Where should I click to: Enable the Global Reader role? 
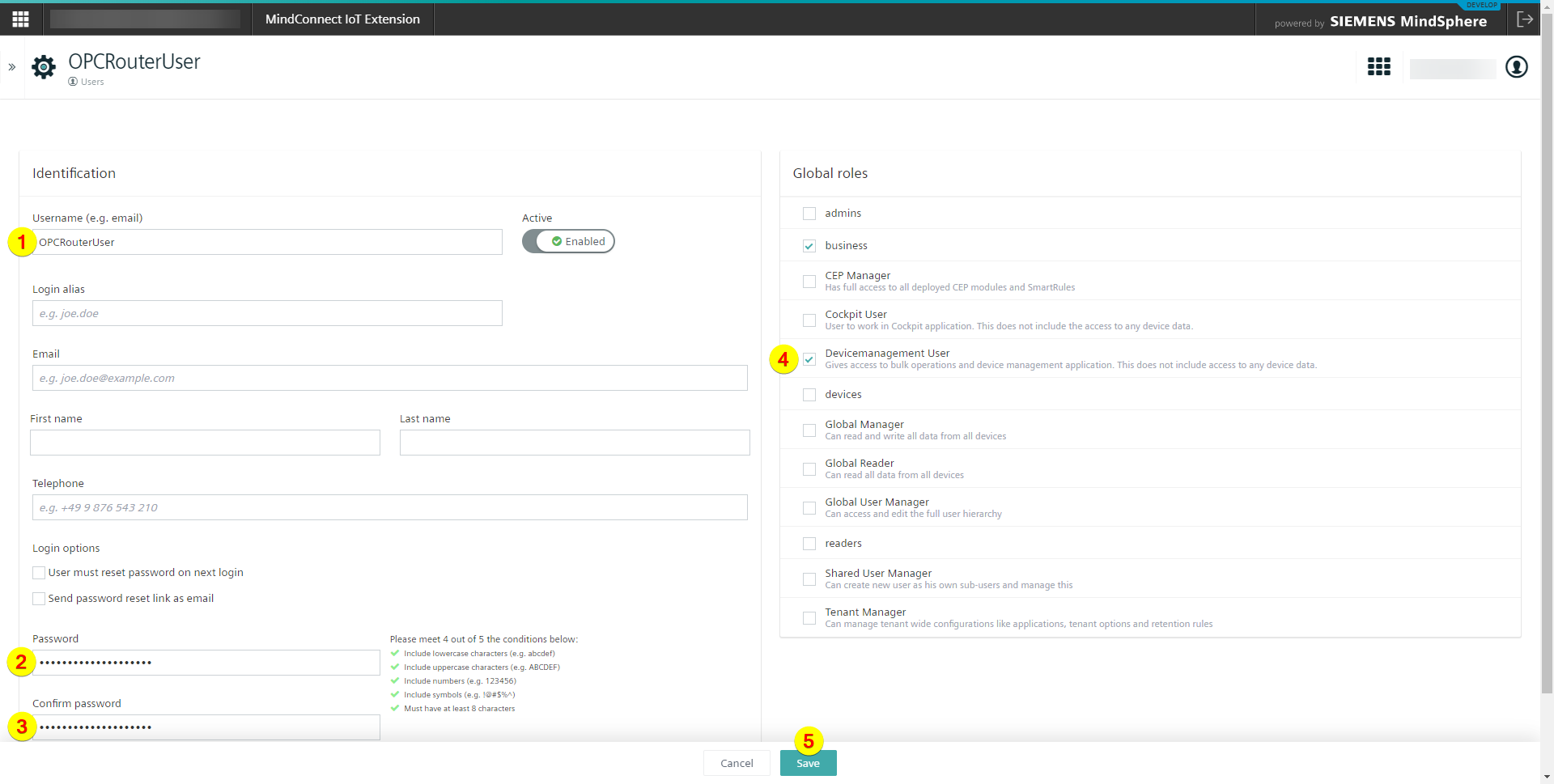pyautogui.click(x=809, y=469)
